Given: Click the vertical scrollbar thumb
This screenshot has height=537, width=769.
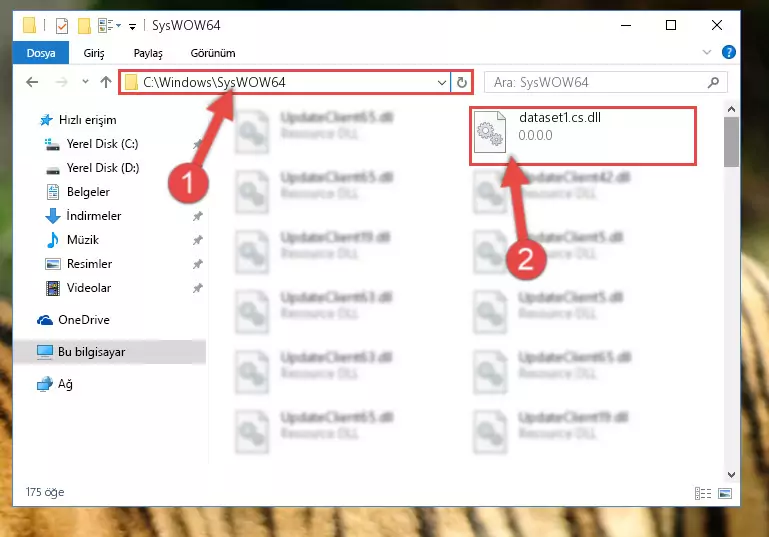Looking at the screenshot, I should point(731,142).
